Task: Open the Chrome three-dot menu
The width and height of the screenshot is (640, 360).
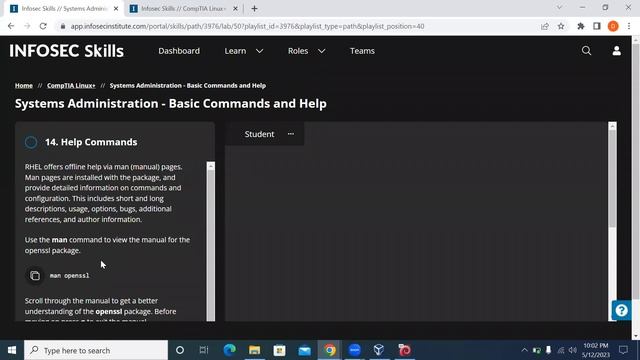Action: click(629, 26)
